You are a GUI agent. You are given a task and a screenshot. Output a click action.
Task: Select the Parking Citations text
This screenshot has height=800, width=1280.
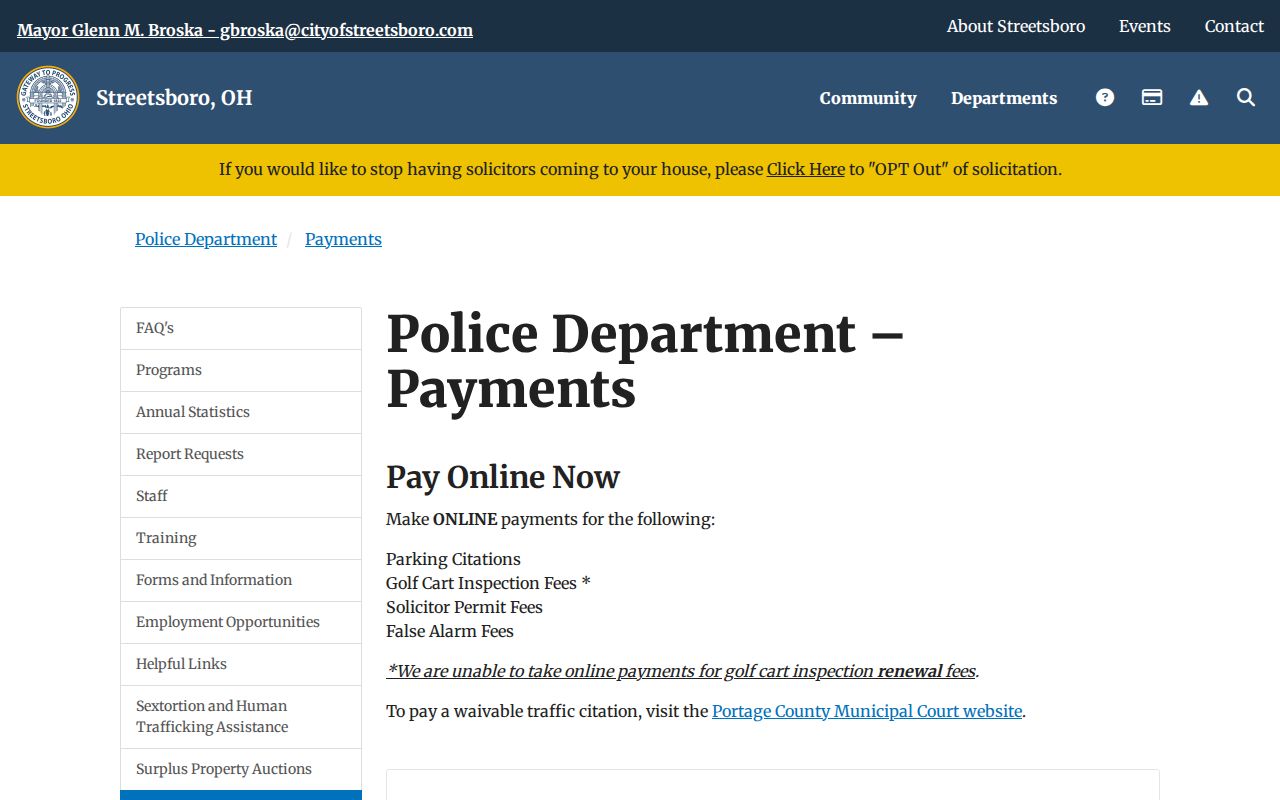click(x=453, y=559)
